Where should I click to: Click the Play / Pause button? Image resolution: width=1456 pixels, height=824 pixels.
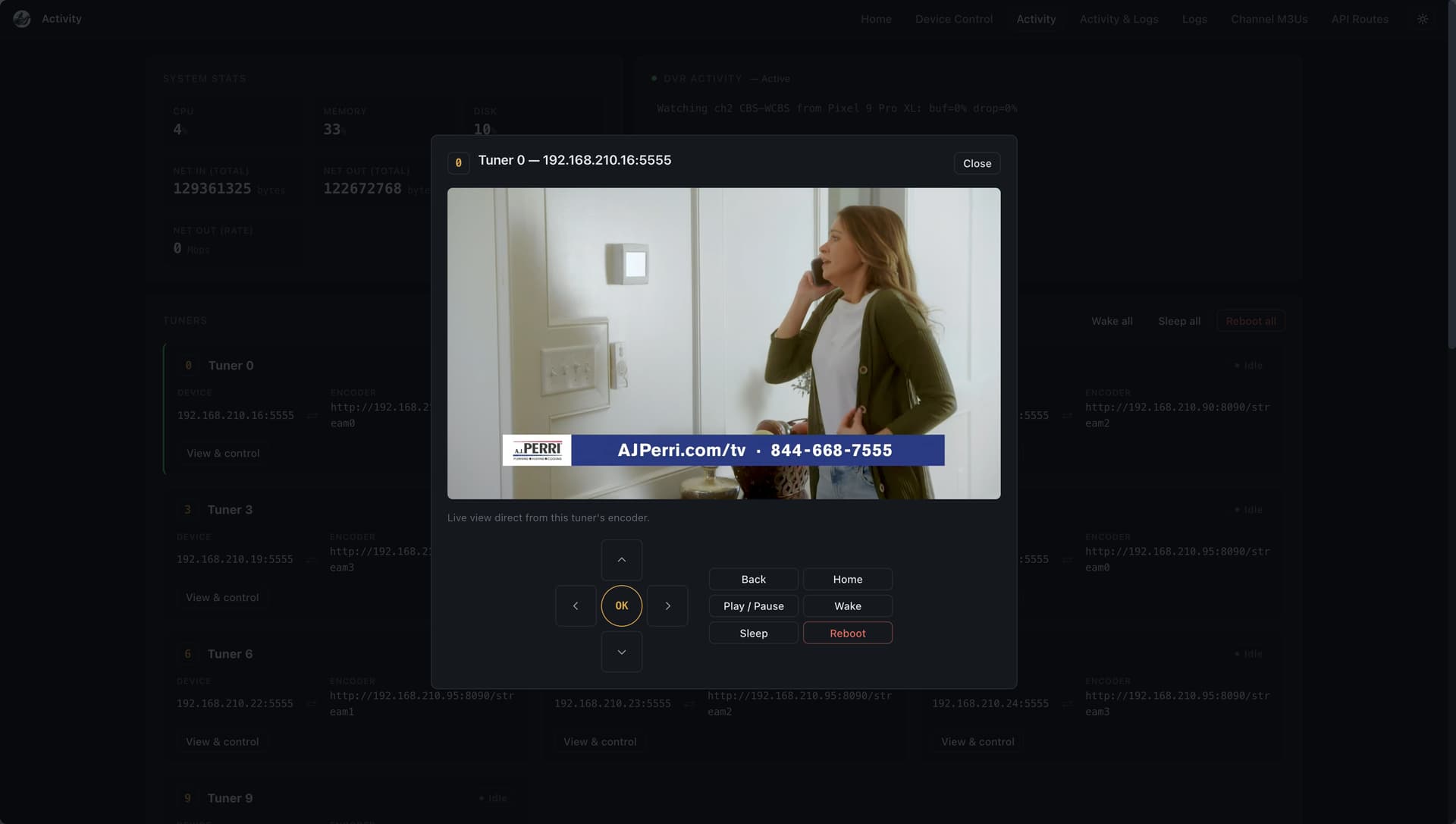point(754,606)
